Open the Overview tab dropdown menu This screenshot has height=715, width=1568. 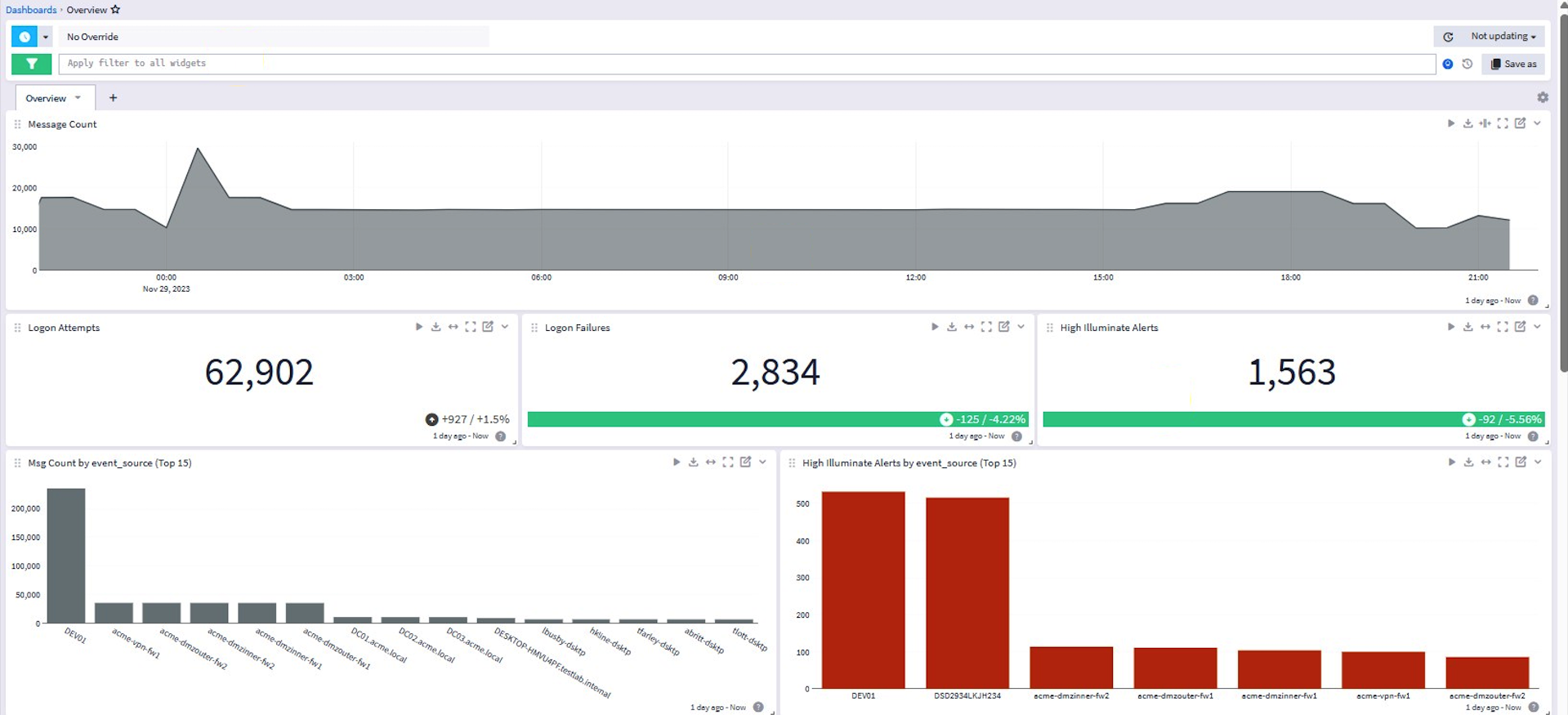[x=78, y=98]
